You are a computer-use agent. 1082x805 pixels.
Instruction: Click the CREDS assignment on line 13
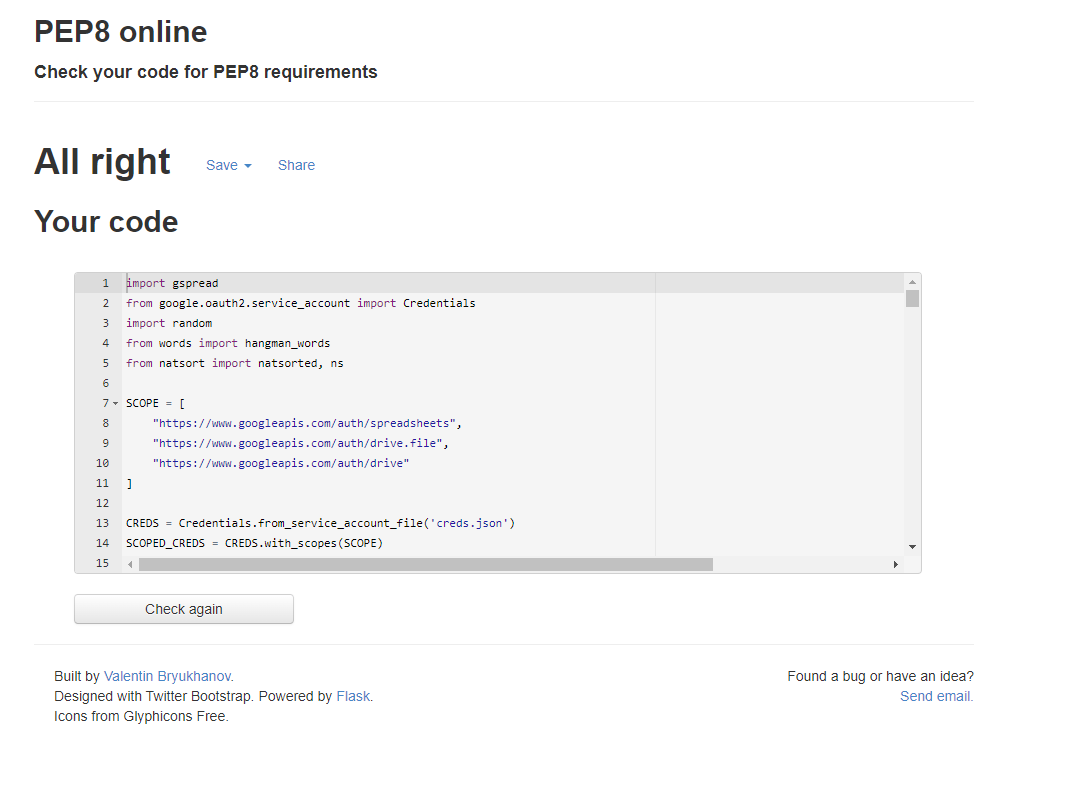[x=320, y=524]
